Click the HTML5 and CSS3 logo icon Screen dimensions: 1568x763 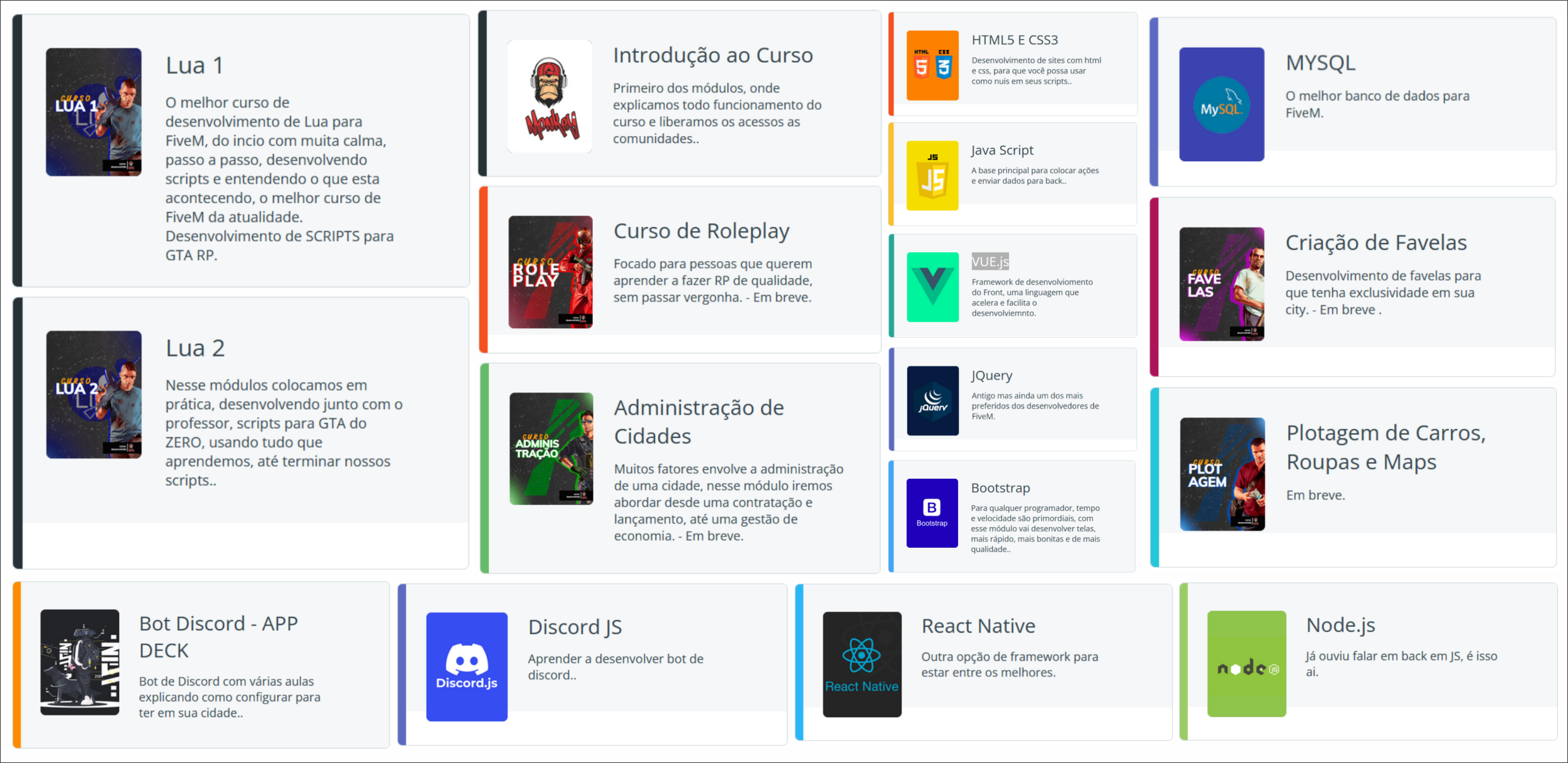(x=932, y=65)
